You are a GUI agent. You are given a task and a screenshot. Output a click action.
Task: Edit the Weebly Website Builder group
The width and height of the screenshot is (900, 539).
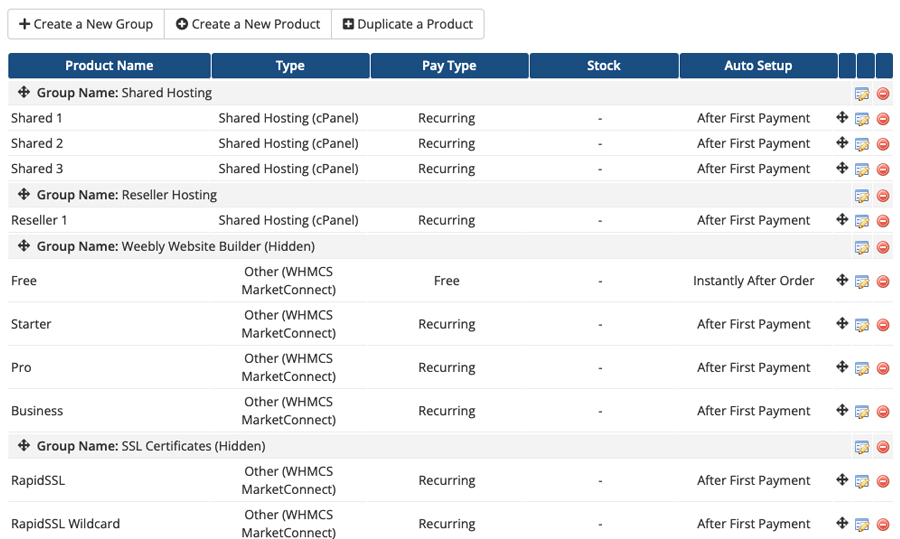[862, 247]
